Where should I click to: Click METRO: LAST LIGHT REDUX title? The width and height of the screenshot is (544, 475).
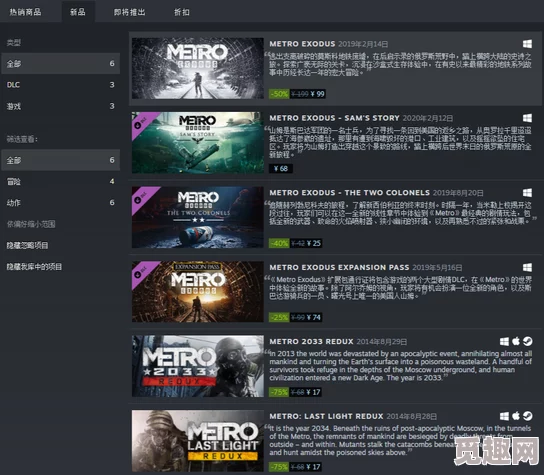[x=326, y=416]
